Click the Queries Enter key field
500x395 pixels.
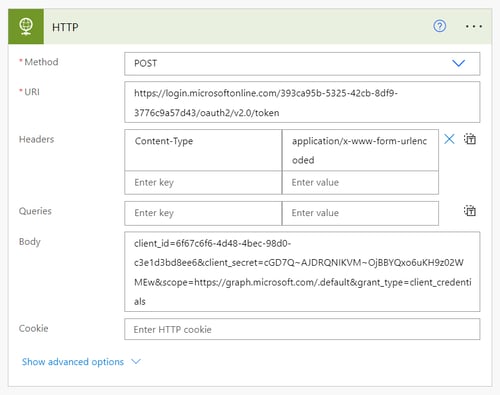pyautogui.click(x=203, y=213)
